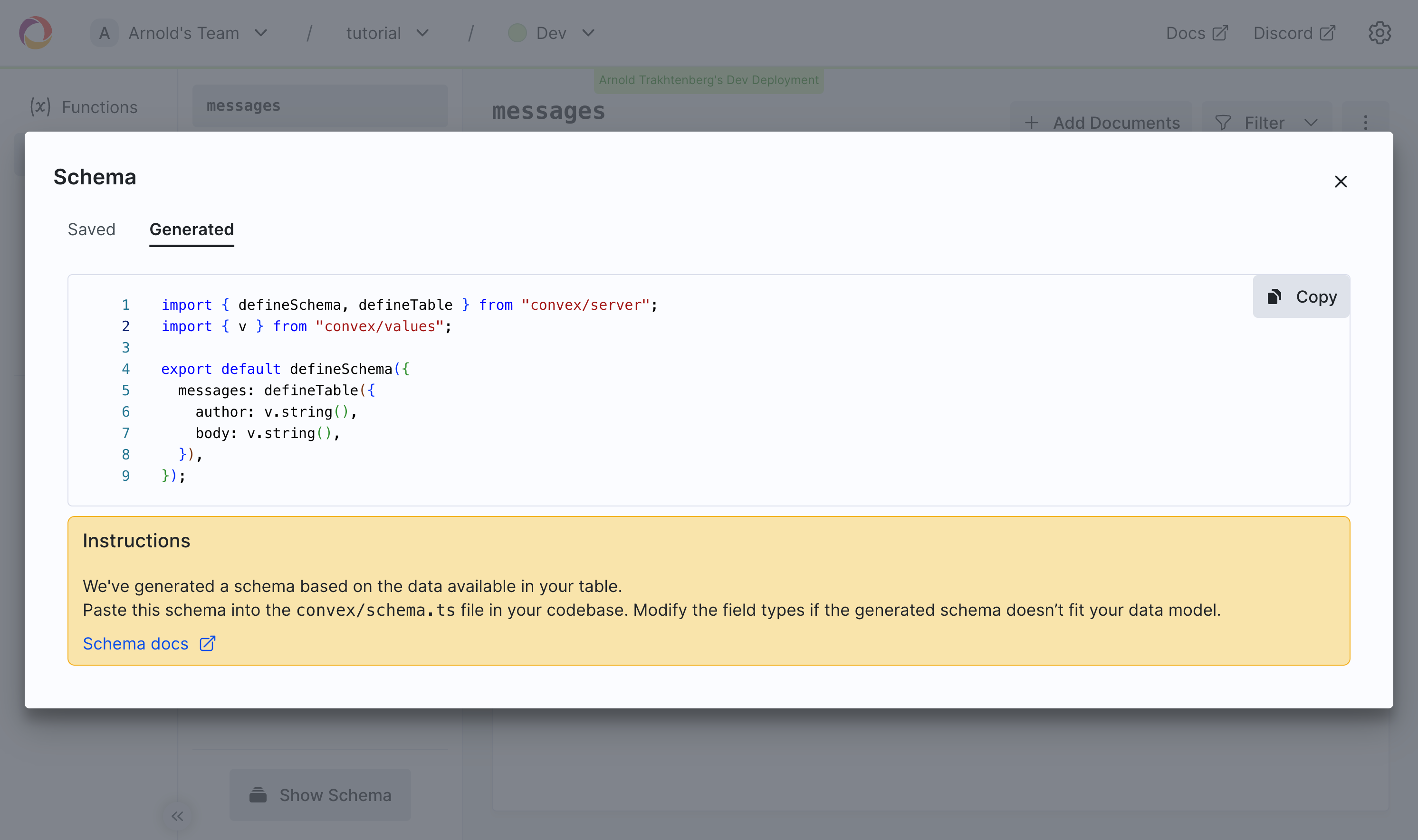The width and height of the screenshot is (1418, 840).
Task: Select the Generated tab
Action: click(x=192, y=229)
